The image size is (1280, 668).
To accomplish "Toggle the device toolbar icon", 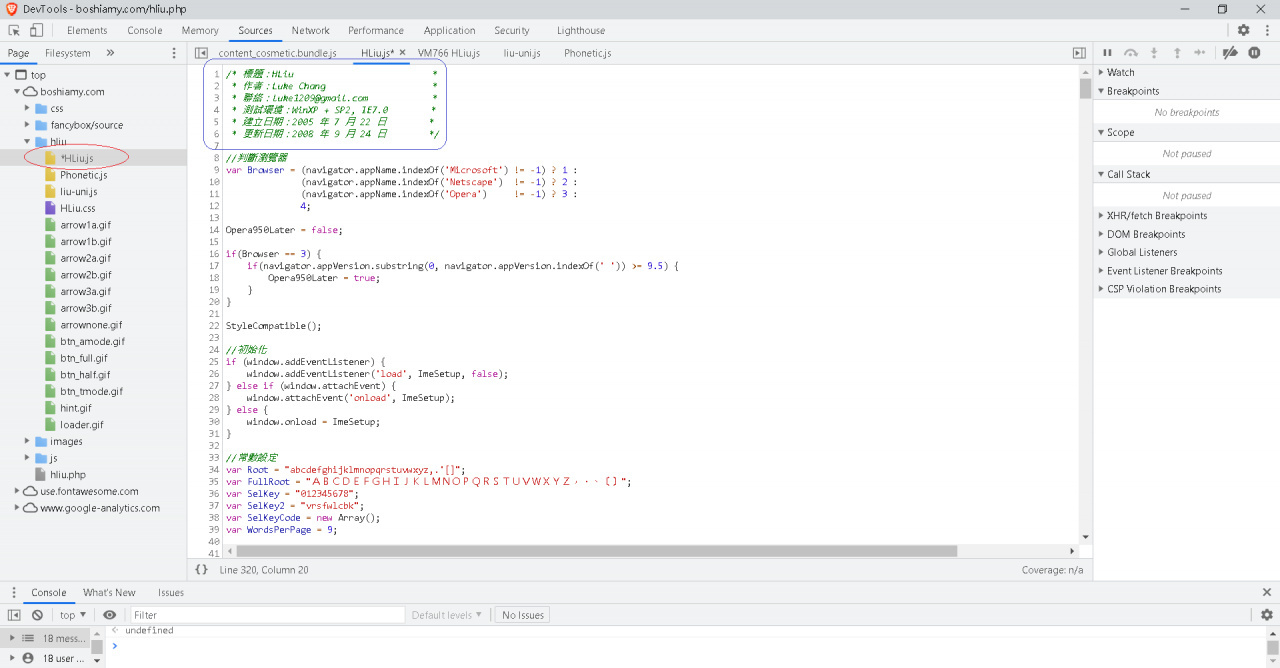I will (x=36, y=30).
